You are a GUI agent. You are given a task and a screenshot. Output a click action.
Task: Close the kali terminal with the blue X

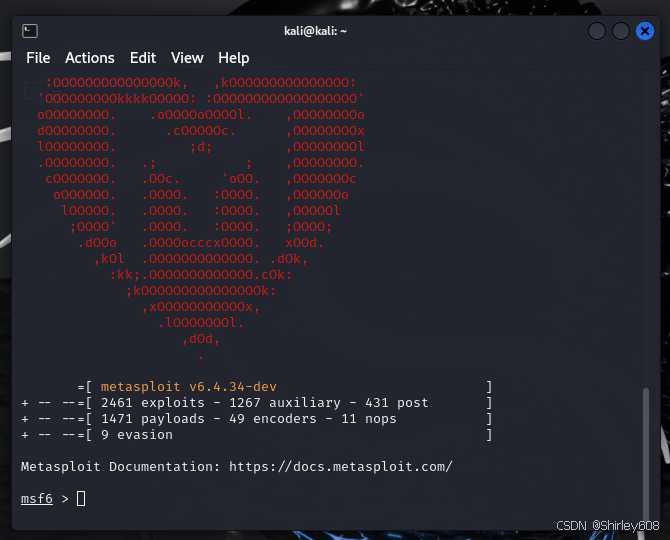coord(645,31)
